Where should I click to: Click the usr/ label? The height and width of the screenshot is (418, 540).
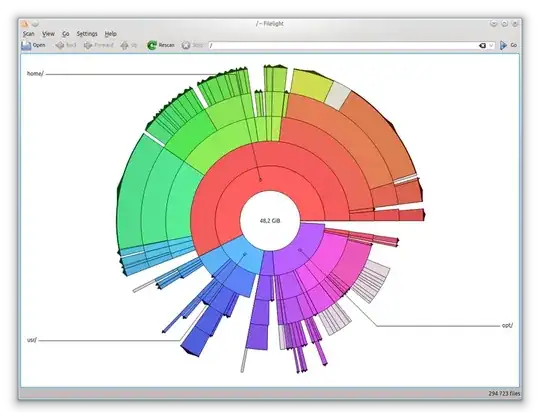click(x=32, y=340)
